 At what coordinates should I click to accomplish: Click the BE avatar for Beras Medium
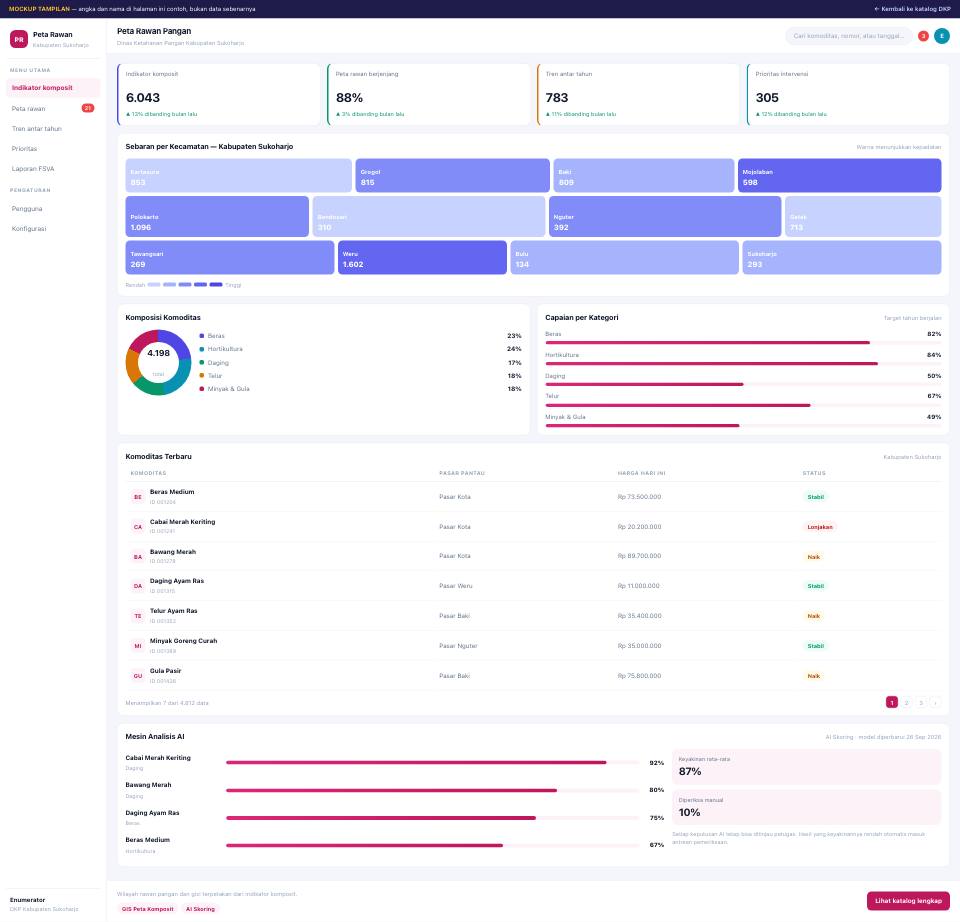click(138, 497)
